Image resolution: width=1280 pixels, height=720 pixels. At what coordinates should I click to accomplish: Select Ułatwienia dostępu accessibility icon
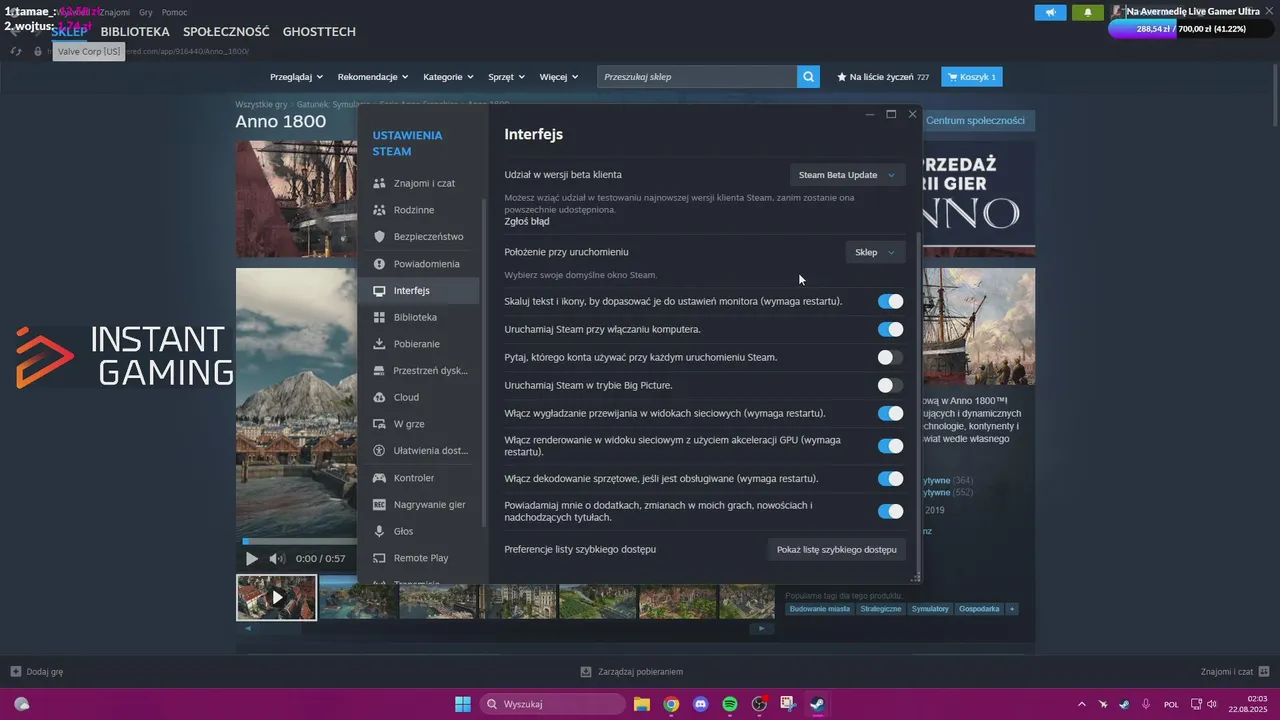tap(379, 450)
